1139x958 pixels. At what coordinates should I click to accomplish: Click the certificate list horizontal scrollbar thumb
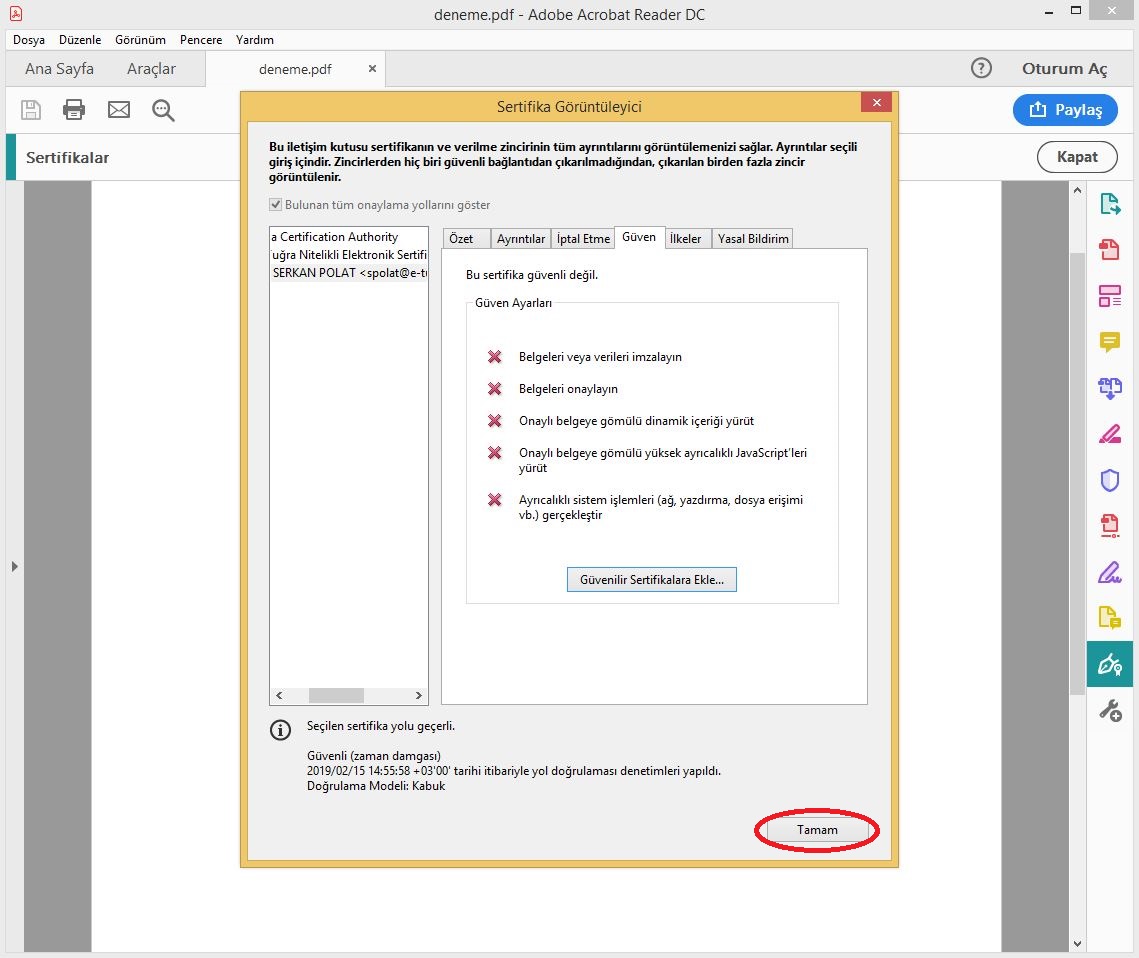pos(336,695)
